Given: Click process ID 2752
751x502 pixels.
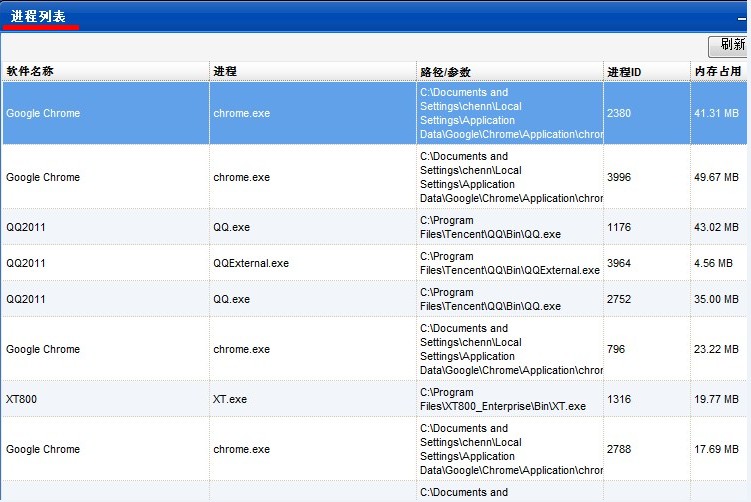Looking at the screenshot, I should [619, 299].
